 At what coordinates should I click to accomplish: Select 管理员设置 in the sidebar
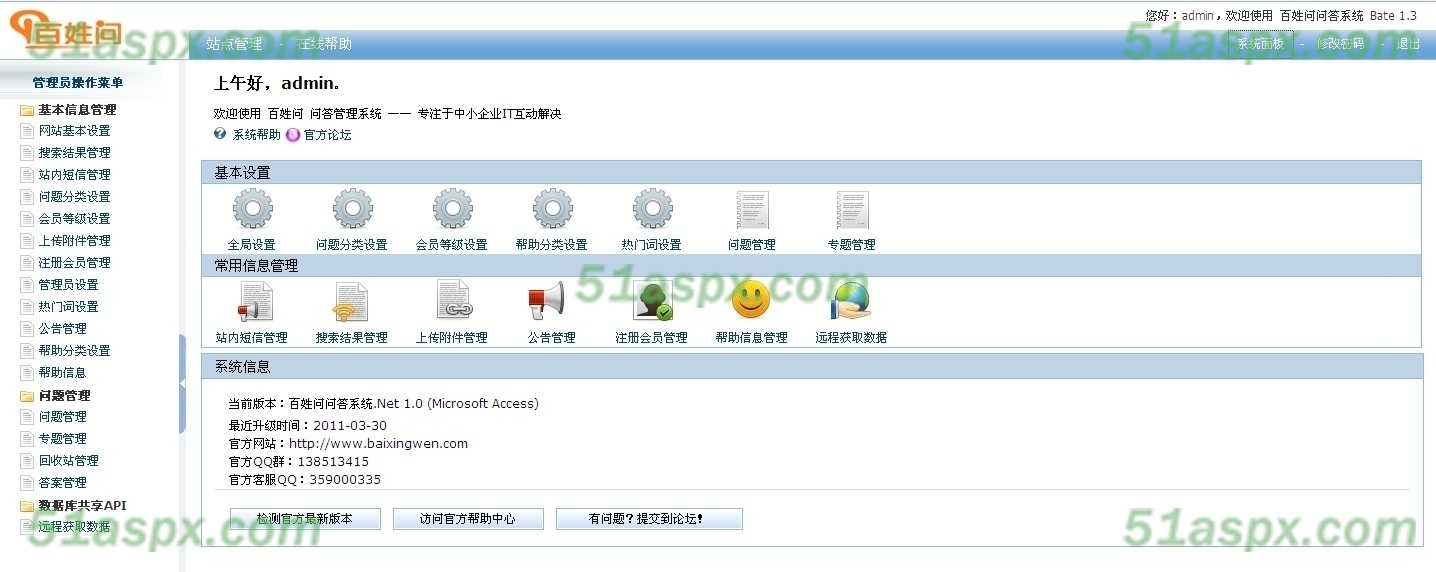[x=68, y=285]
